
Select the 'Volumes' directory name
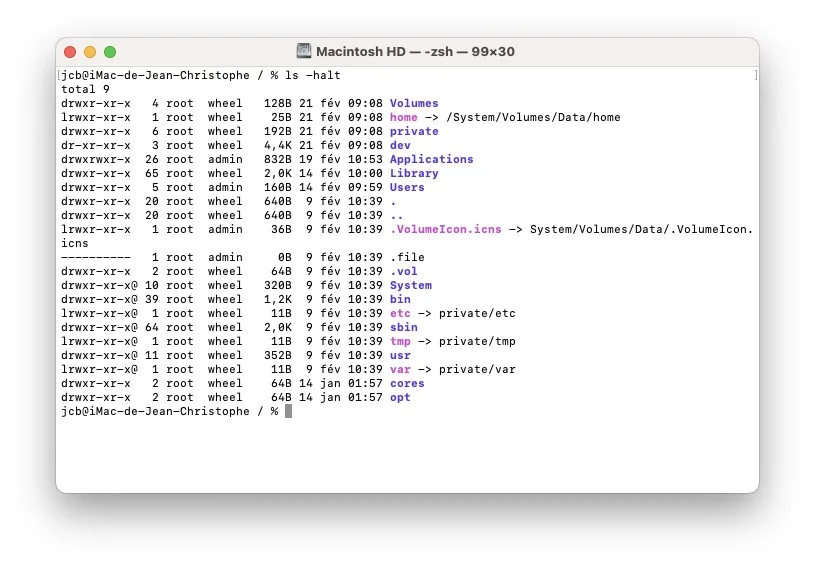tap(414, 103)
